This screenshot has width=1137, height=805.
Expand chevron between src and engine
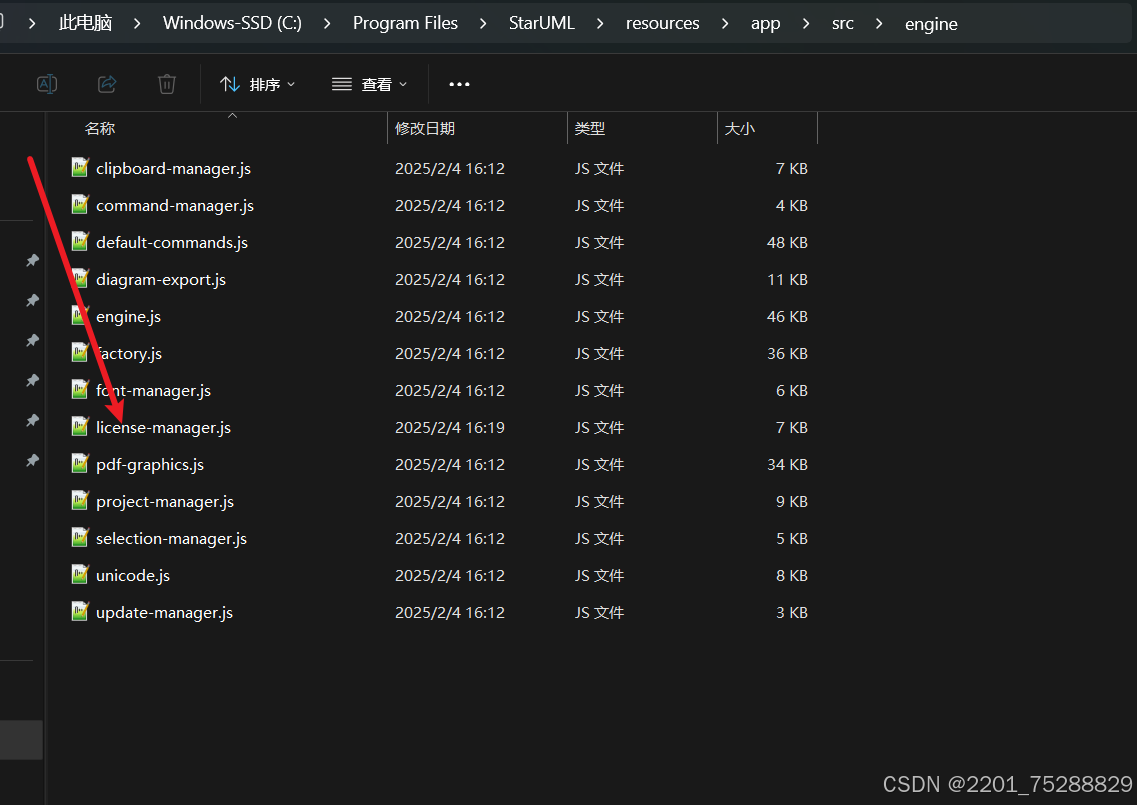click(x=879, y=23)
